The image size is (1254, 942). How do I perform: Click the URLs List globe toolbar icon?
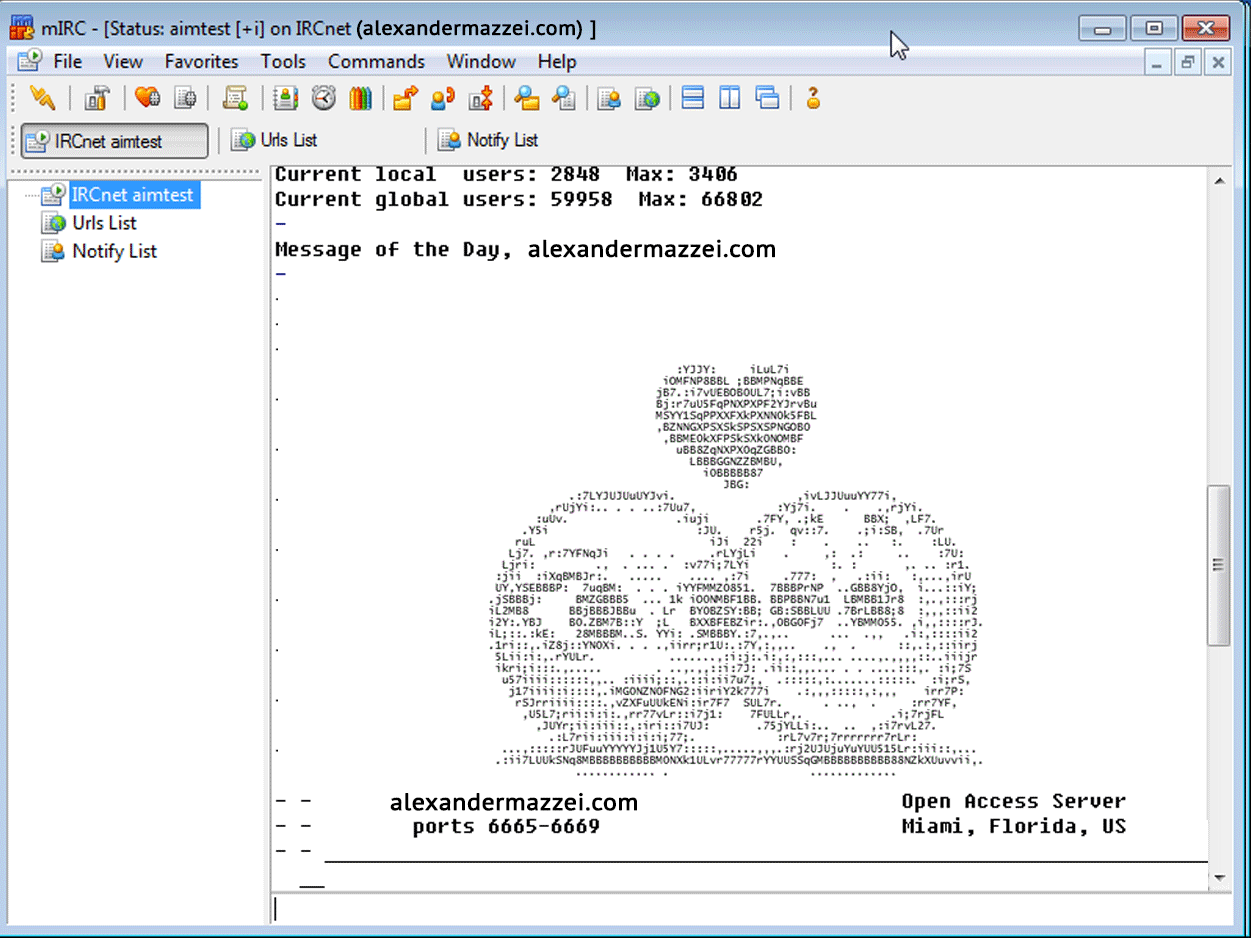click(647, 97)
